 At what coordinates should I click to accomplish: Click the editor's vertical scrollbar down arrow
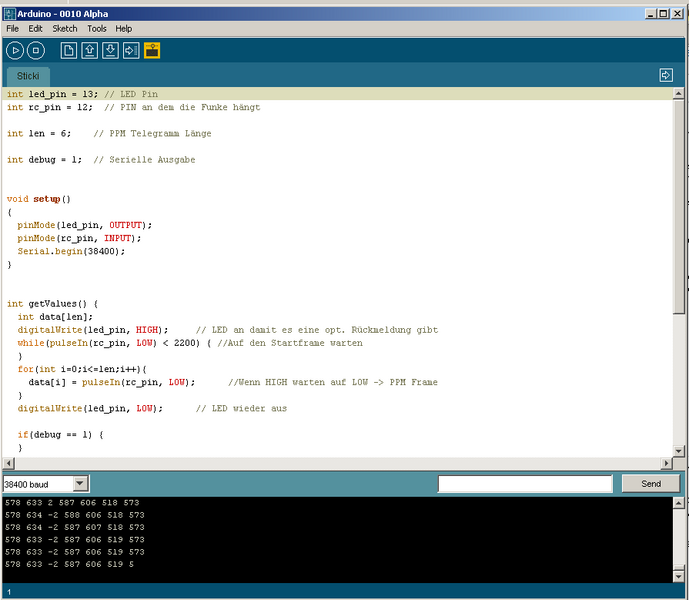(680, 450)
